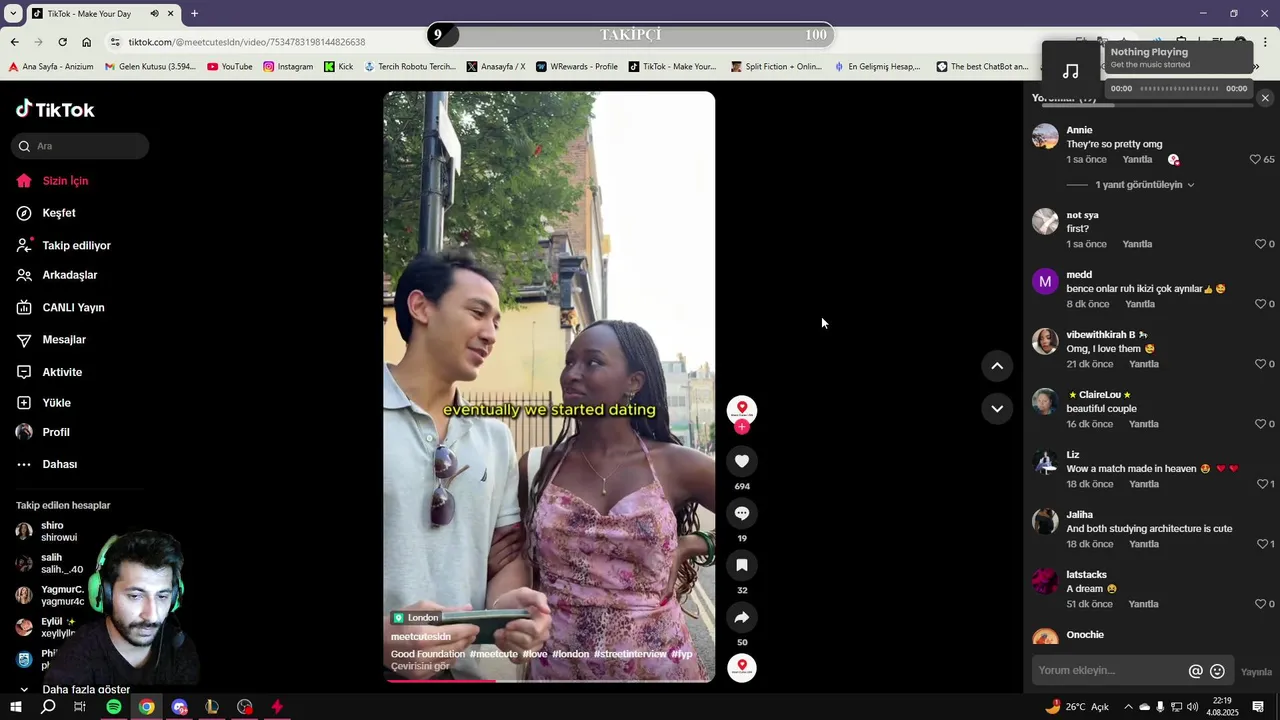Like Liz's comment
The width and height of the screenshot is (1280, 720).
click(x=1262, y=484)
